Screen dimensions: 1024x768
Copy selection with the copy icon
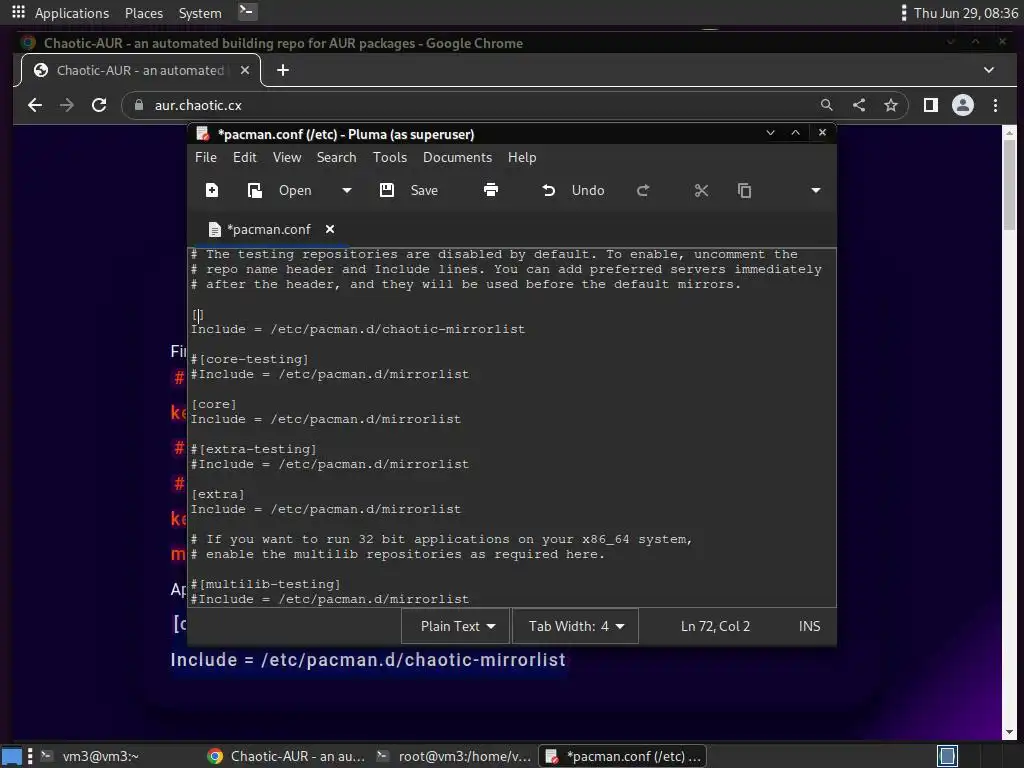coord(744,190)
